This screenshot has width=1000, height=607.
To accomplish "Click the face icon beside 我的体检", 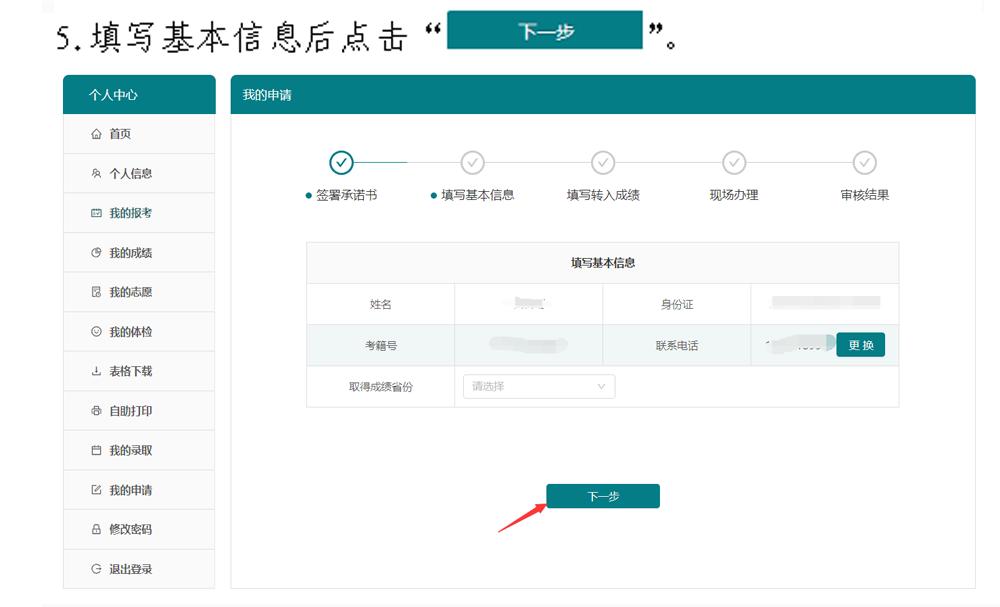I will pyautogui.click(x=96, y=331).
